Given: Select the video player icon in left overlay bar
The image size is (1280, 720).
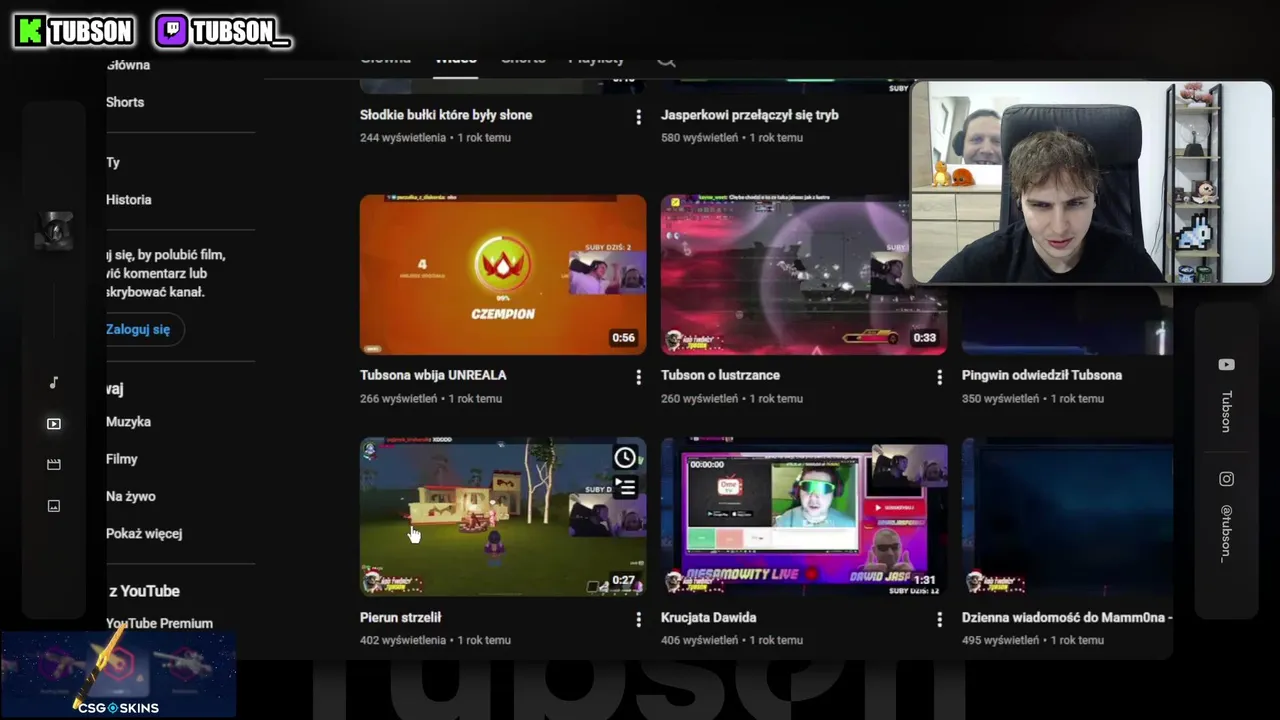Looking at the screenshot, I should click(x=54, y=424).
